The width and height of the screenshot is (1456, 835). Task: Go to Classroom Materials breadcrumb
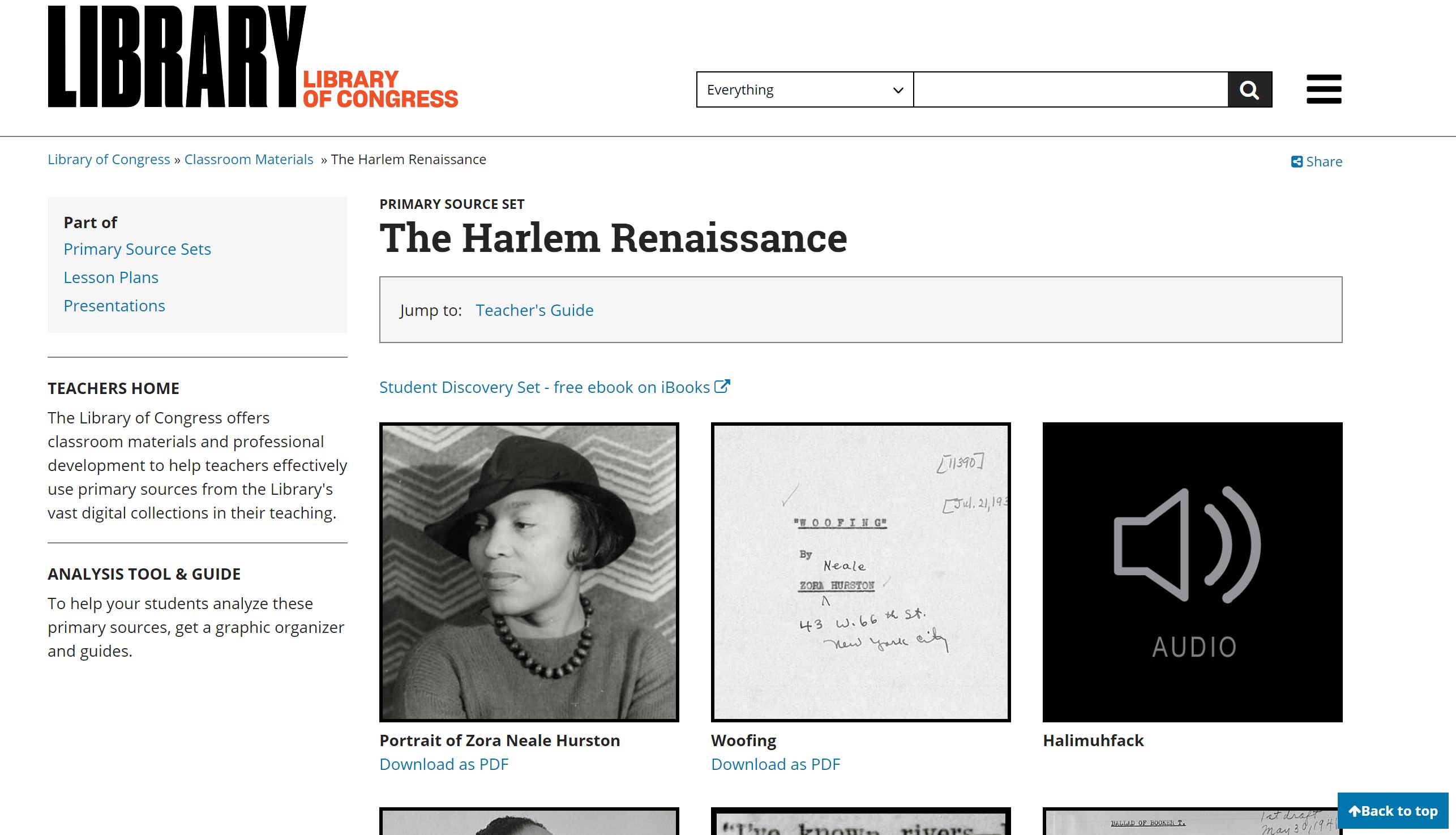tap(249, 160)
